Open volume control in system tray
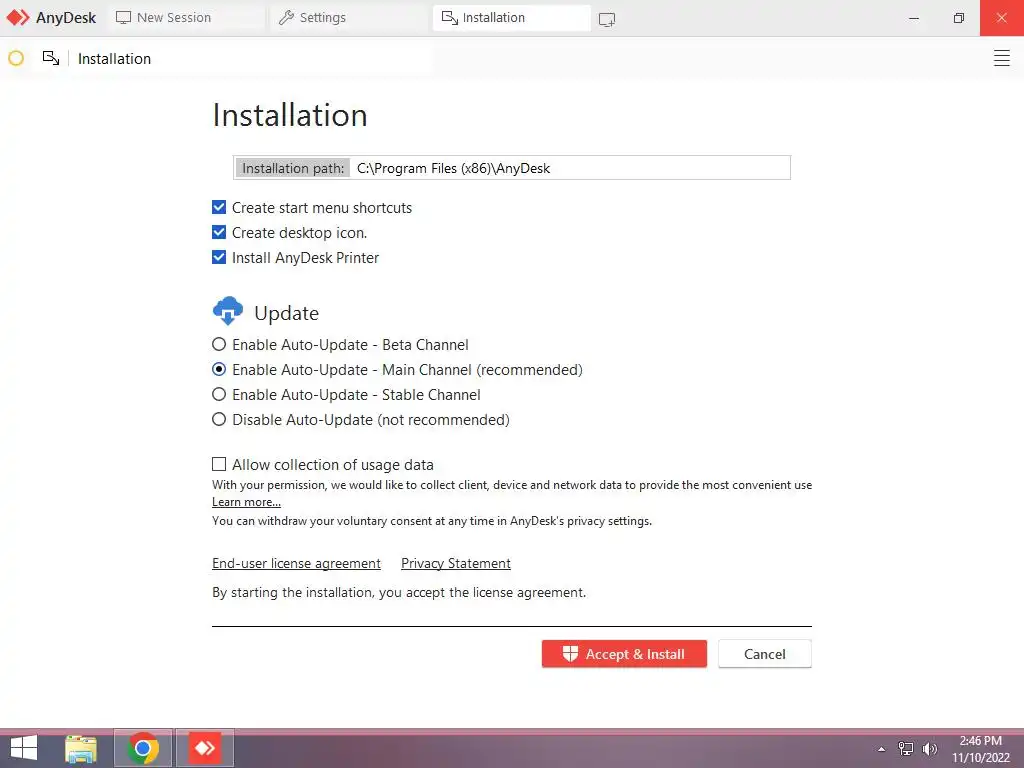This screenshot has width=1024, height=768. click(x=930, y=749)
